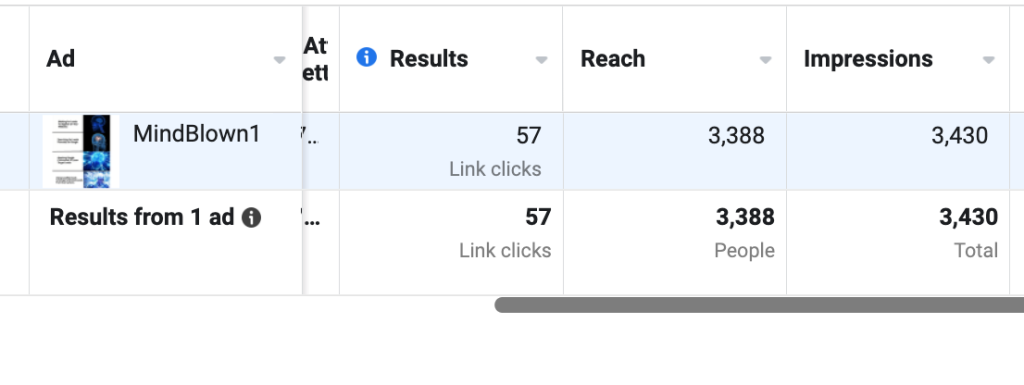Click the Impressions column header text
The image size is (1024, 385).
point(868,59)
